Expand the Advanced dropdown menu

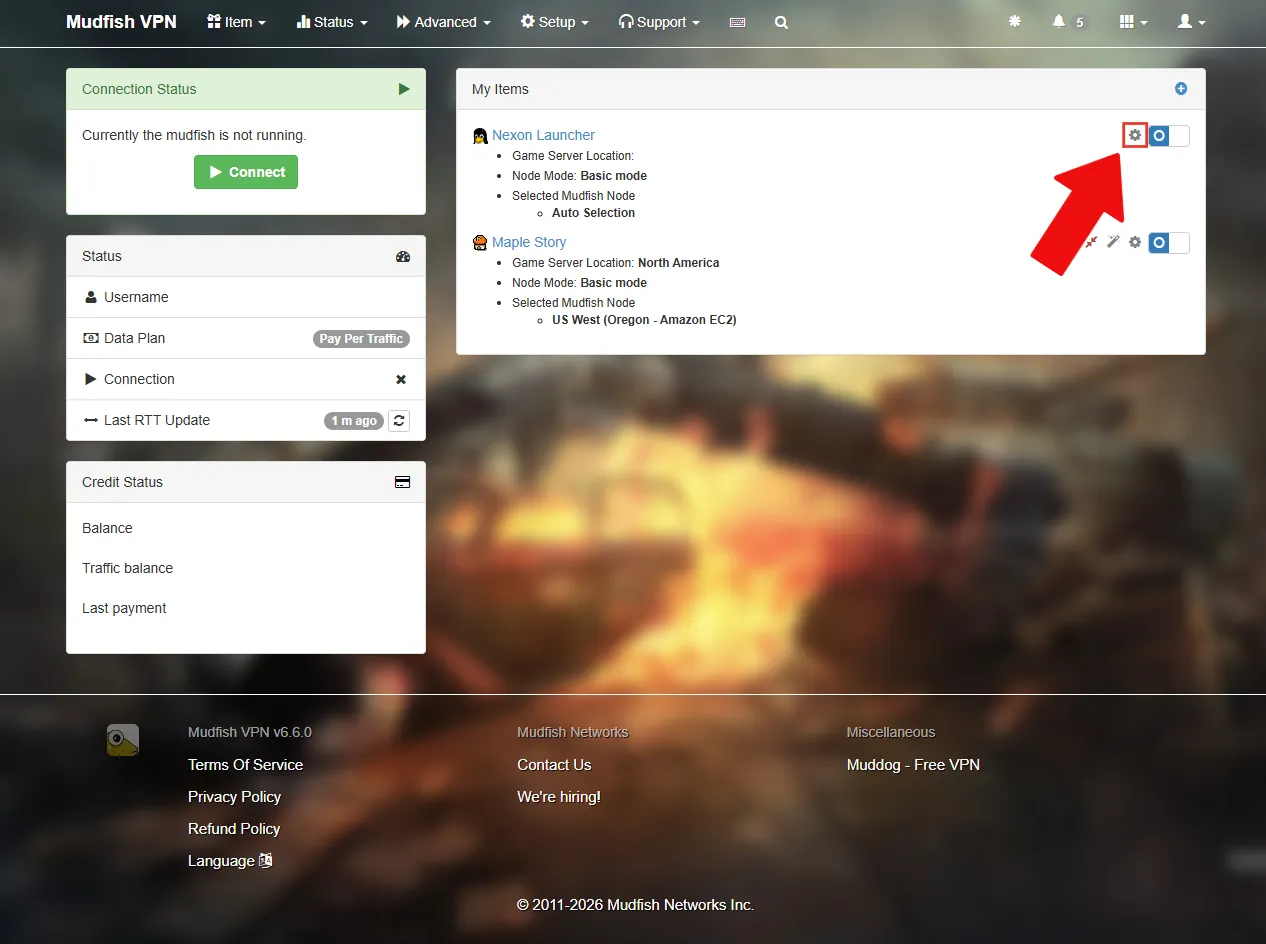pyautogui.click(x=443, y=22)
